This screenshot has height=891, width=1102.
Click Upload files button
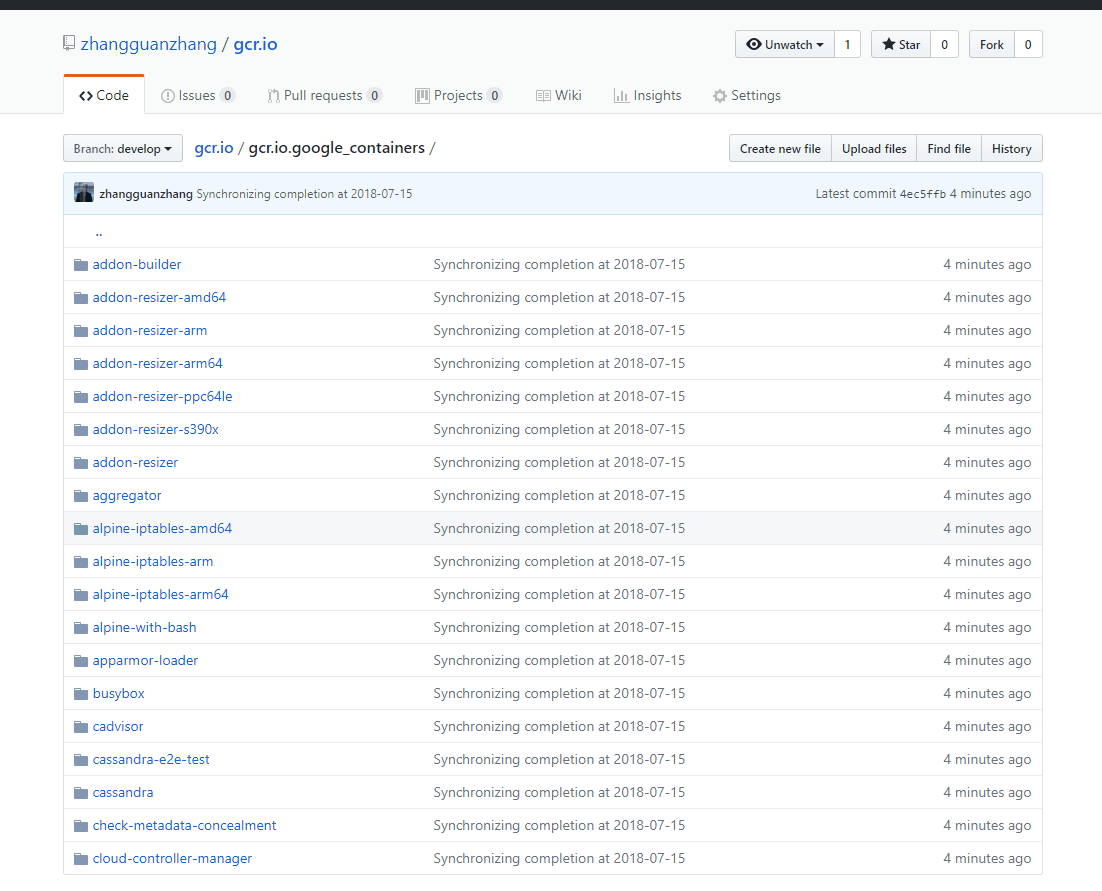874,148
